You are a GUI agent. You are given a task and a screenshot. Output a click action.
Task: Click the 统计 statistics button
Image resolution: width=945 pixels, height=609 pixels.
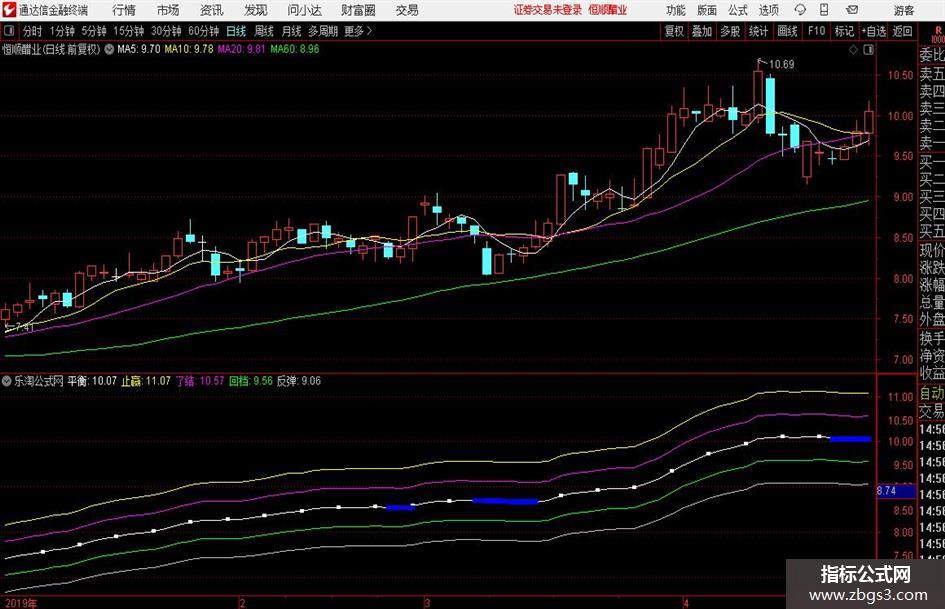pyautogui.click(x=758, y=31)
